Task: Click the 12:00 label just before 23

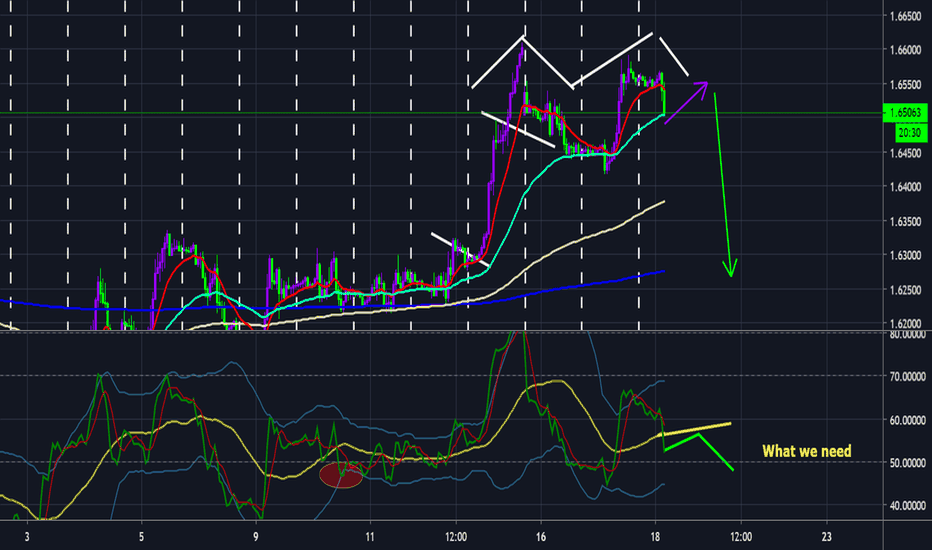Action: coord(741,537)
